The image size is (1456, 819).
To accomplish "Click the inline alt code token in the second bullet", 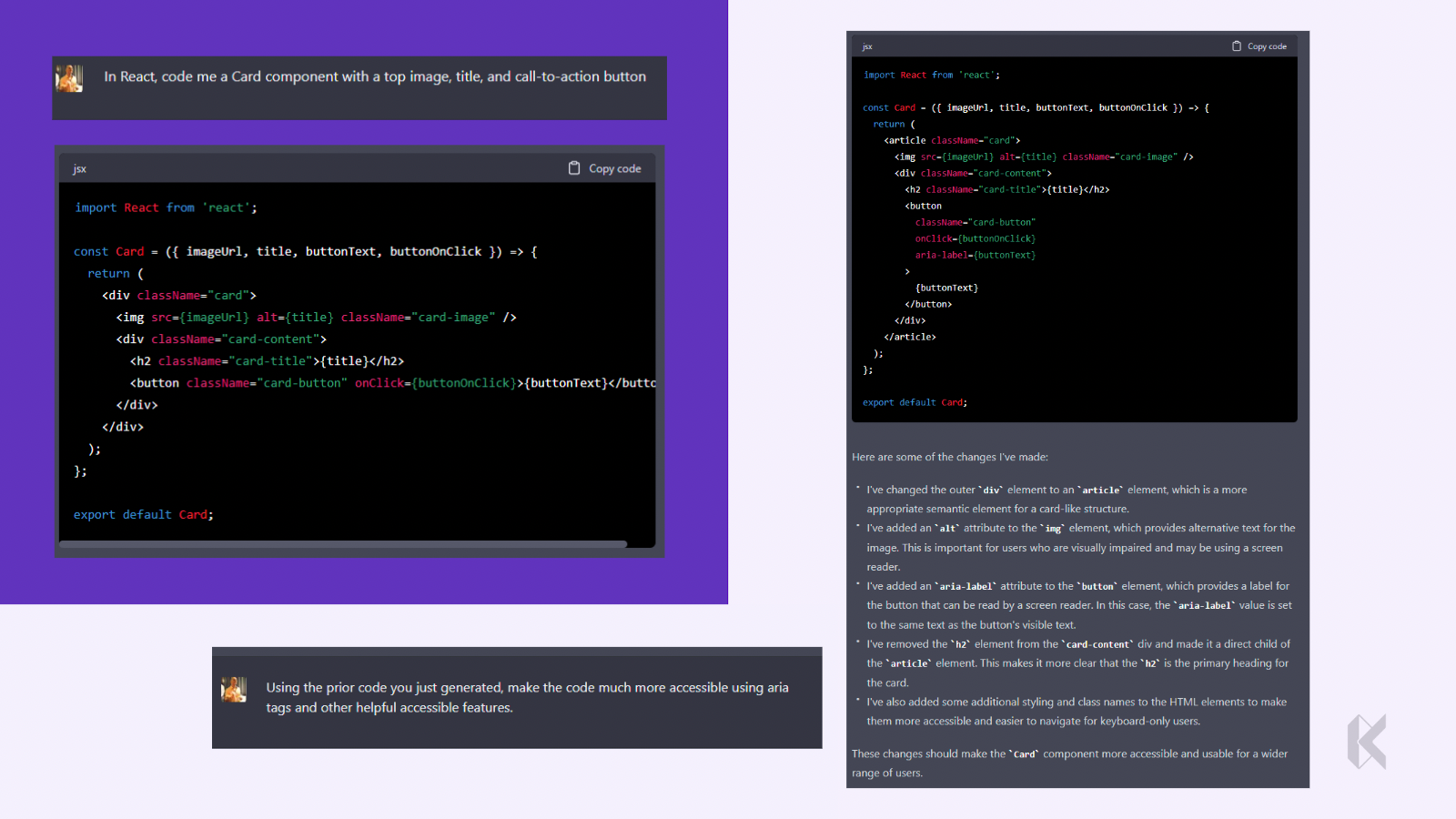I will click(947, 528).
